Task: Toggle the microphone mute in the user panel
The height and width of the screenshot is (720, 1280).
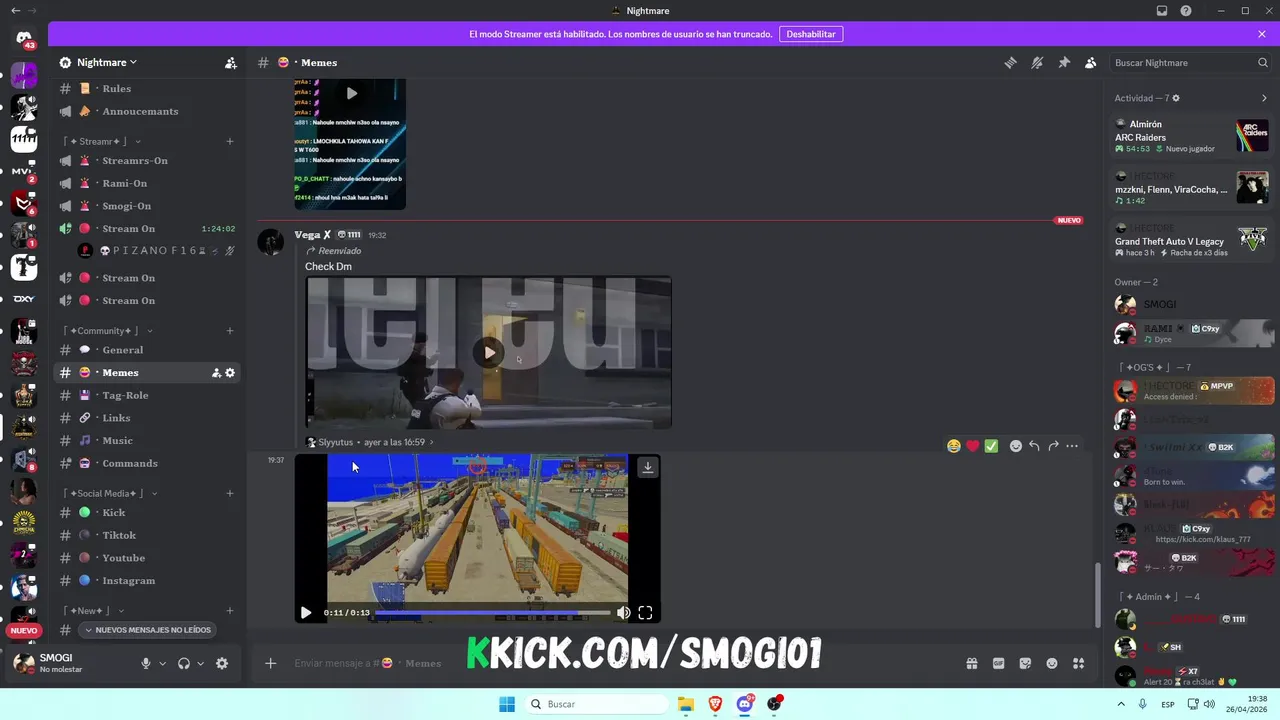Action: [x=146, y=663]
